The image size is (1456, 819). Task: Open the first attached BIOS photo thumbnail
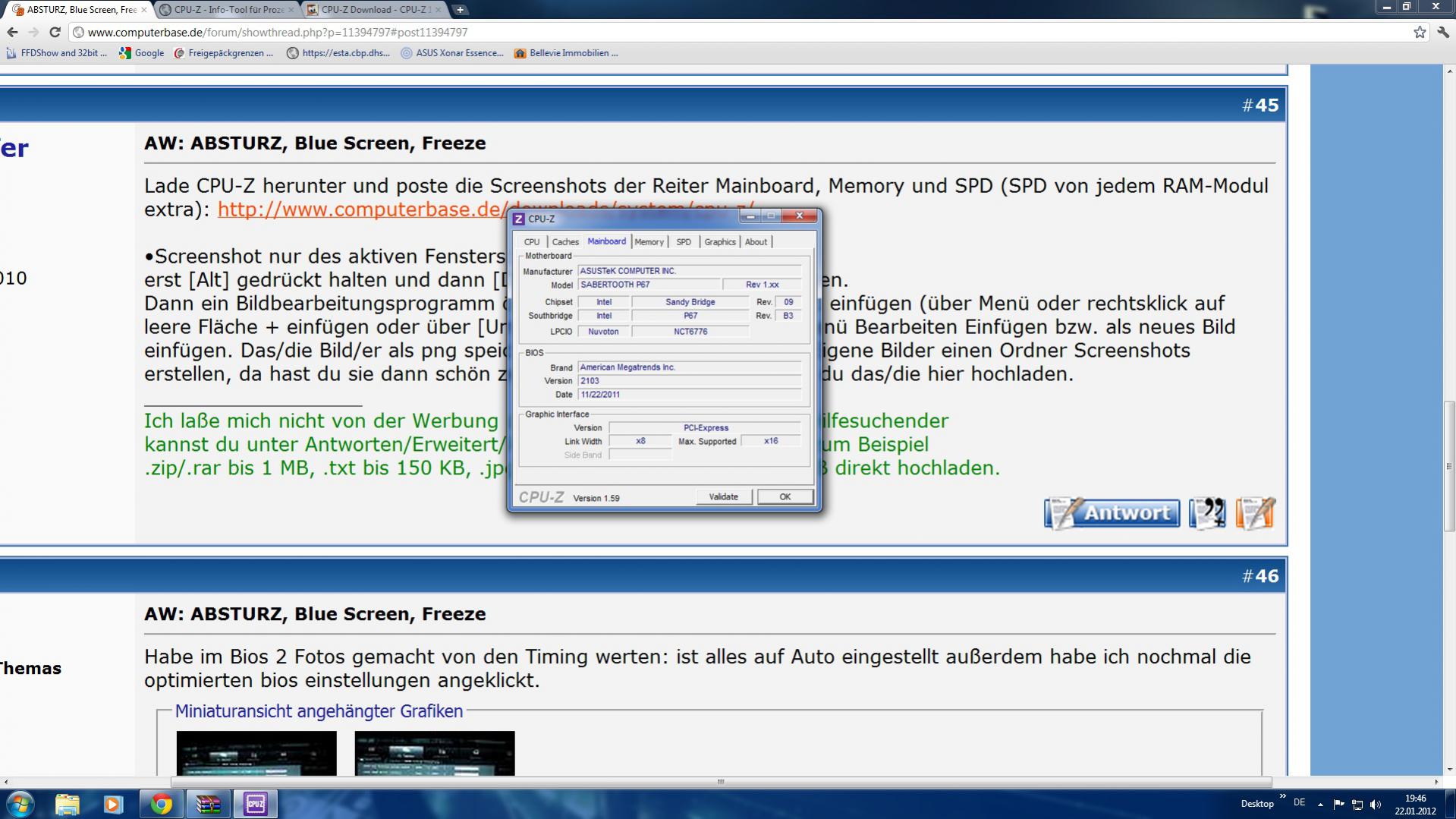point(256,753)
